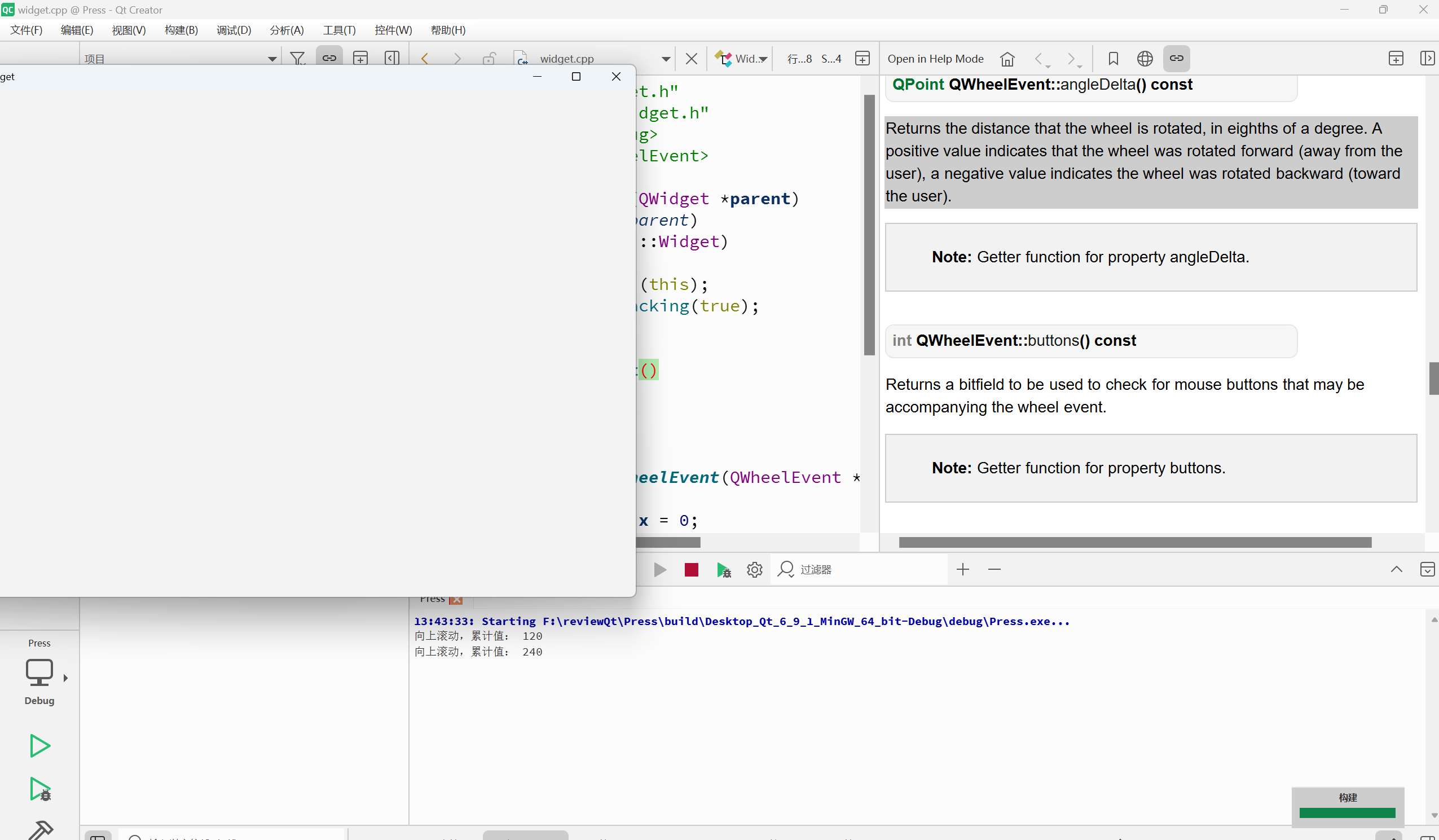Open the 构建(B) build menu
Screen dimensions: 1439x840
tap(181, 30)
